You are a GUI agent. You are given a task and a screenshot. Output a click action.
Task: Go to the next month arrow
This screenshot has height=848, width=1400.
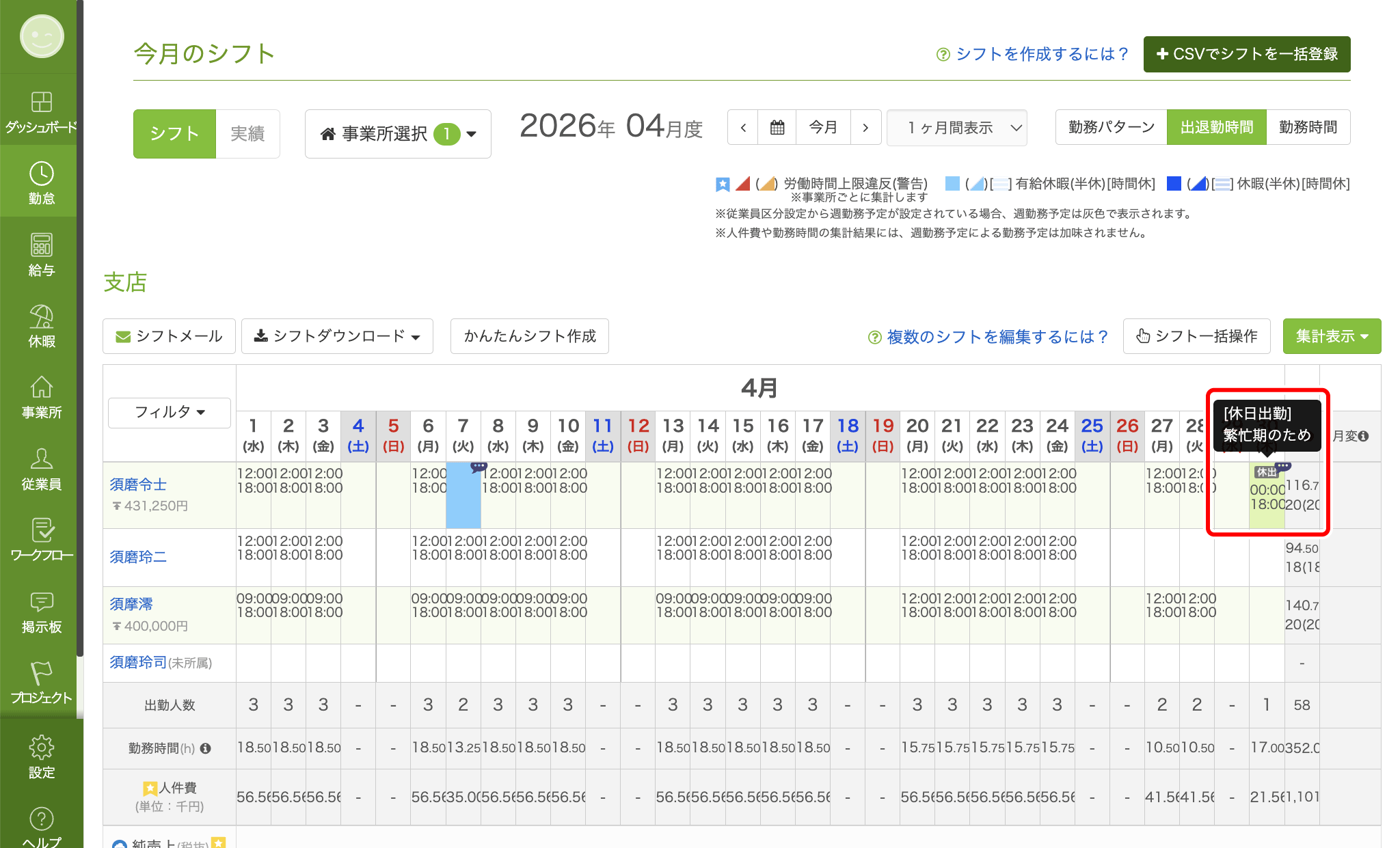point(865,127)
